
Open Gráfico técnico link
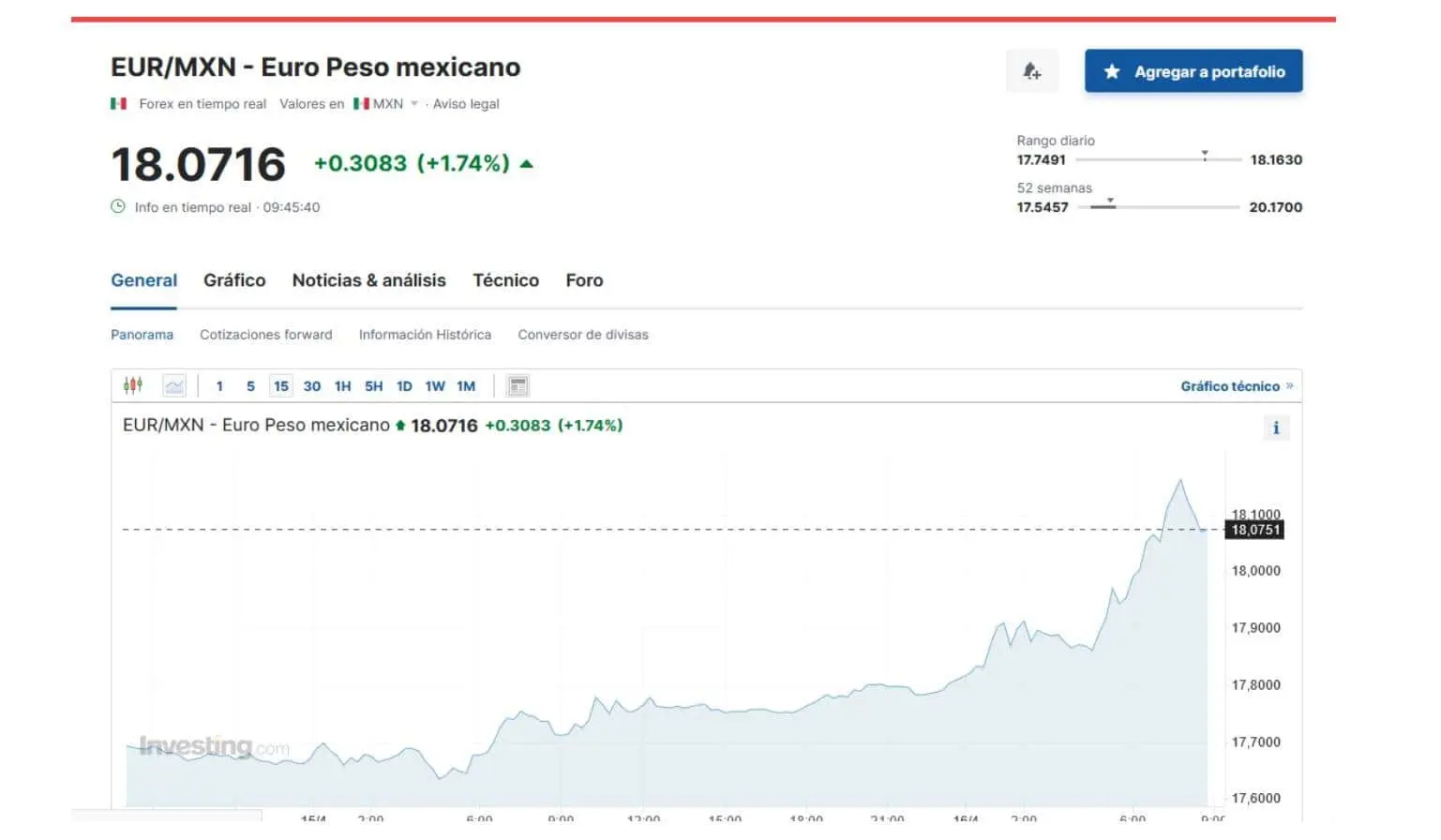(x=1237, y=386)
